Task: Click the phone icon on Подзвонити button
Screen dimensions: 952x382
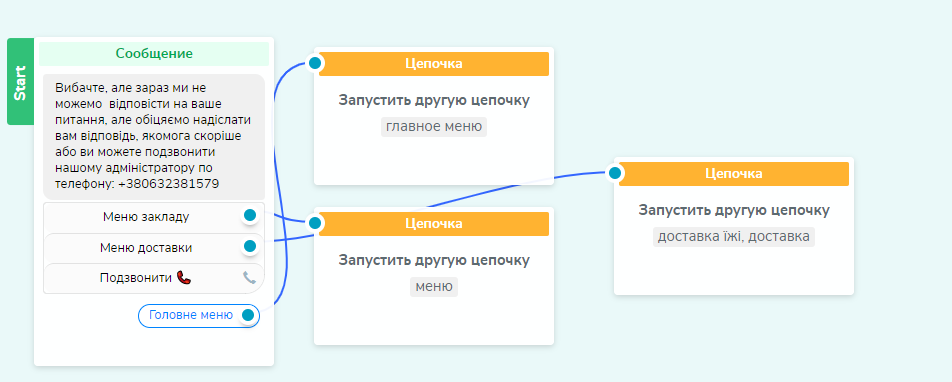Action: [250, 278]
